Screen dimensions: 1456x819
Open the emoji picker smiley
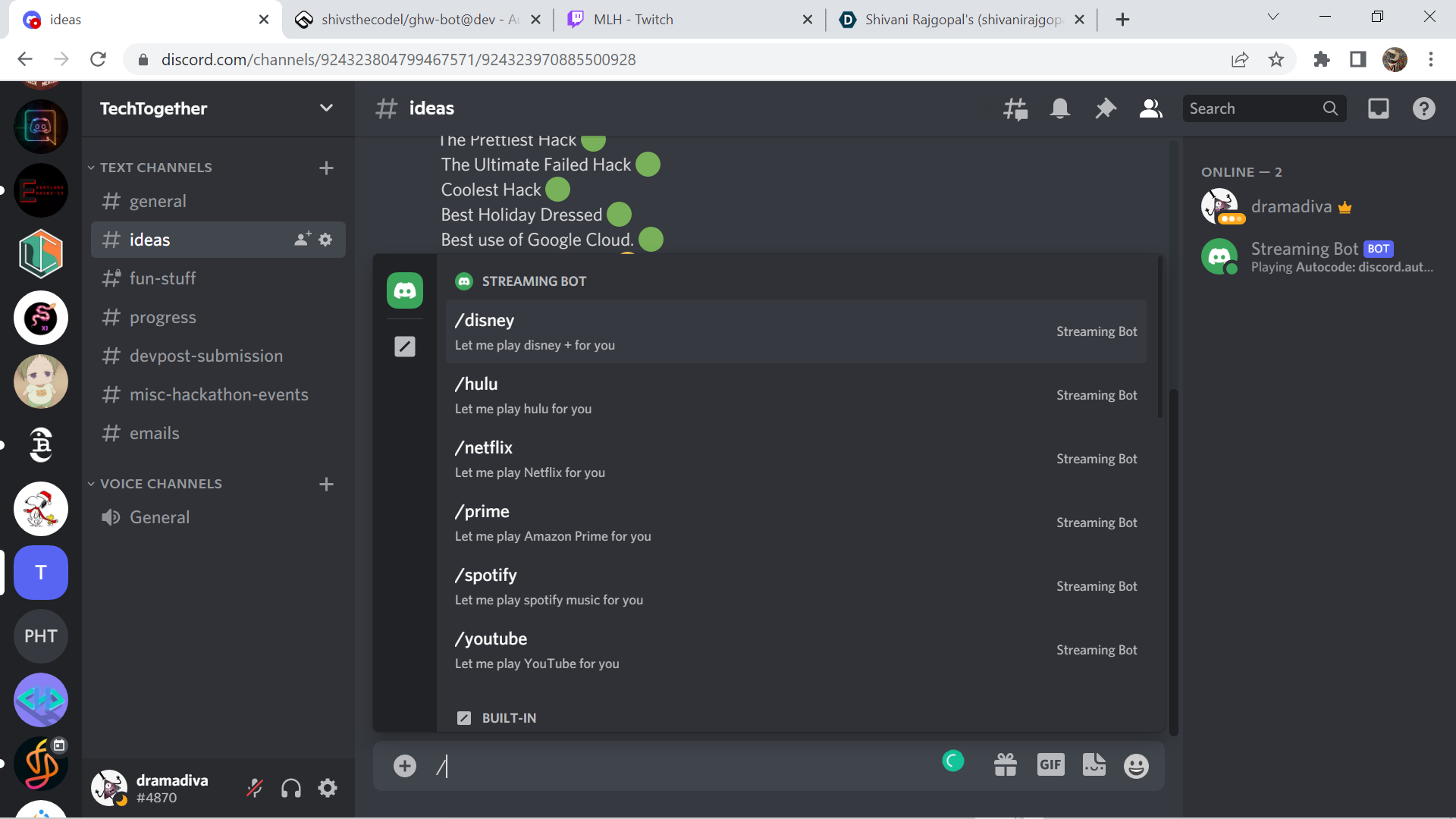[x=1135, y=766]
